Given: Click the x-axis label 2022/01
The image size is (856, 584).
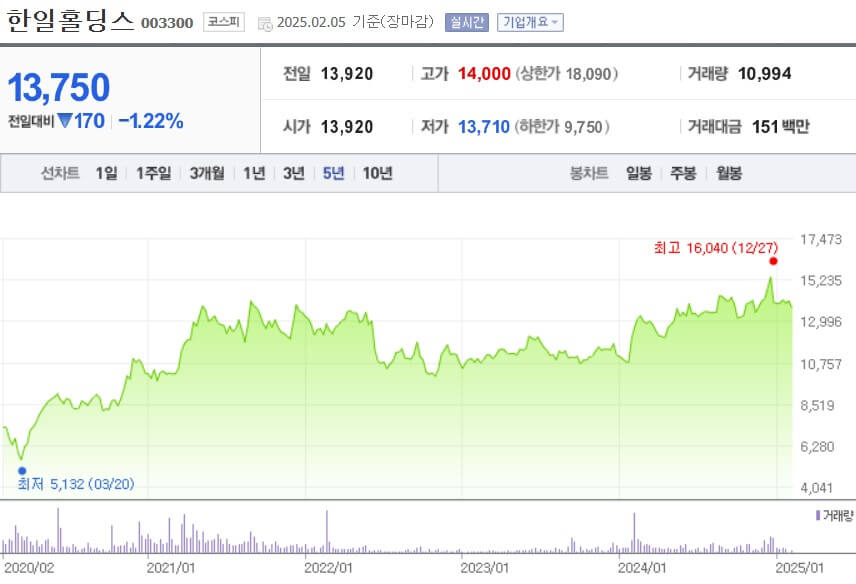Looking at the screenshot, I should tap(328, 568).
